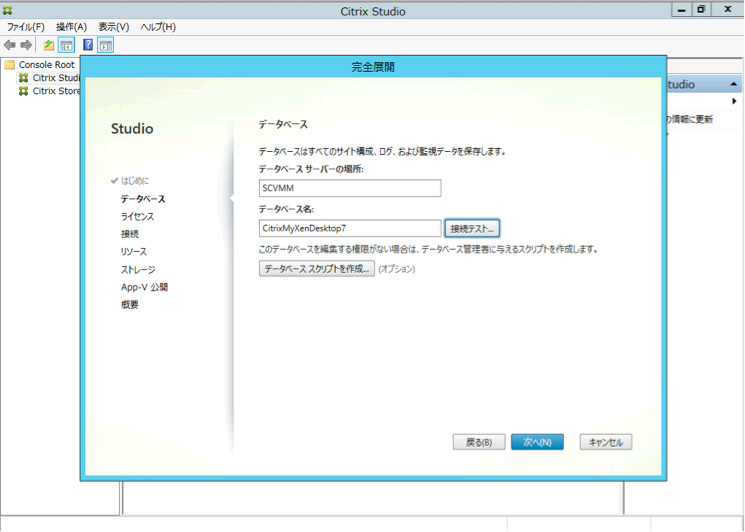The height and width of the screenshot is (532, 745).
Task: Click the database name field CitrixMyXenDesktop7
Action: point(350,228)
